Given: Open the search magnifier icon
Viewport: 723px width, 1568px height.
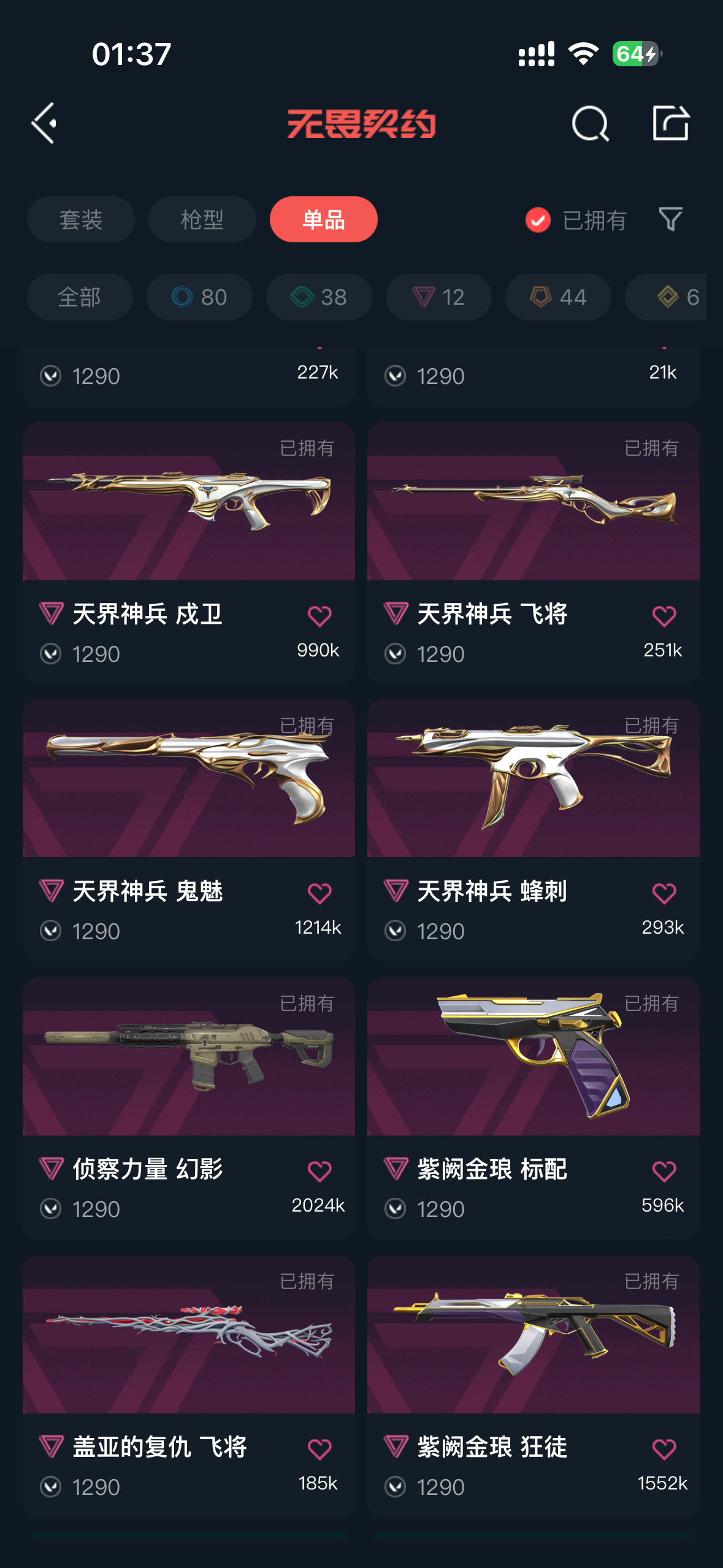Looking at the screenshot, I should pyautogui.click(x=590, y=123).
